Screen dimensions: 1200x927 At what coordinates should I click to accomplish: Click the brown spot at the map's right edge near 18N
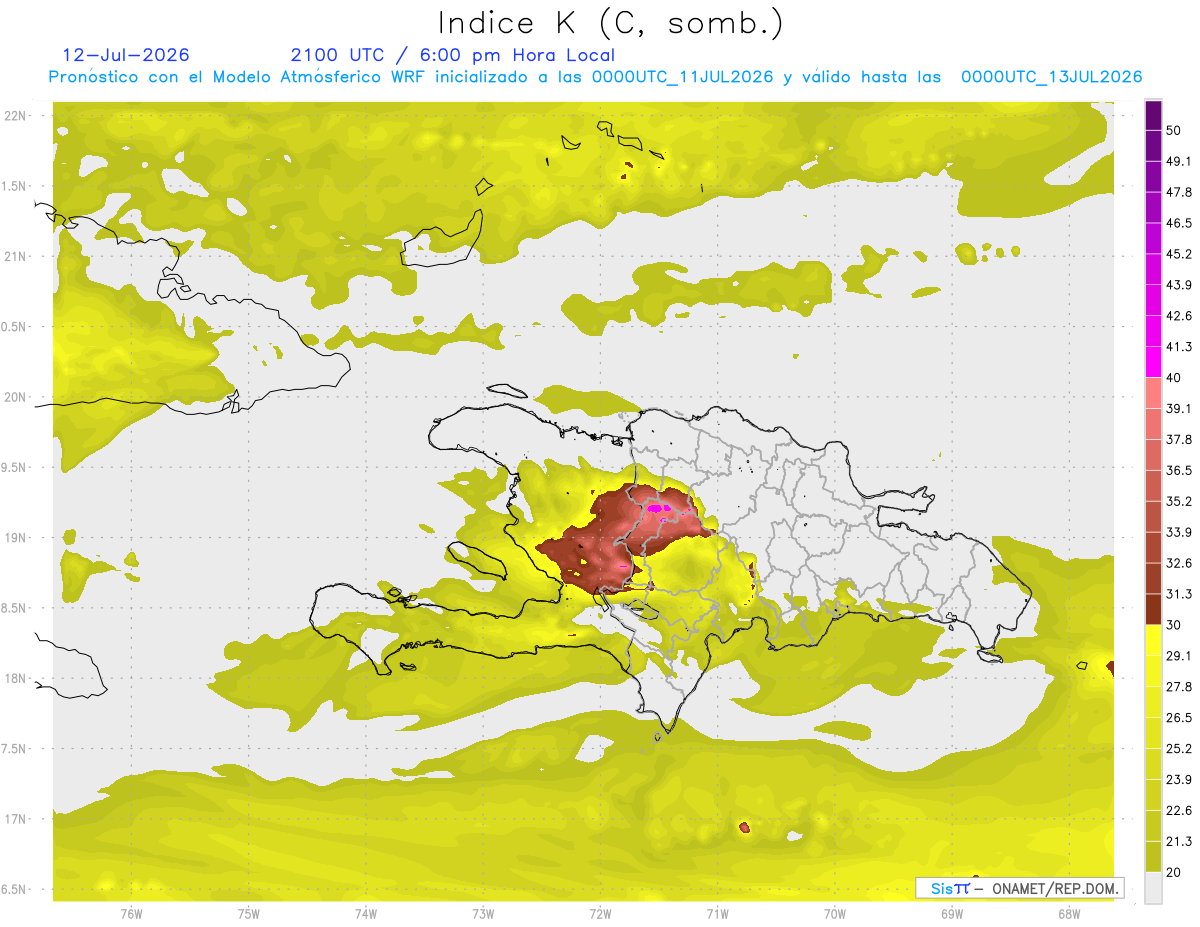1110,667
